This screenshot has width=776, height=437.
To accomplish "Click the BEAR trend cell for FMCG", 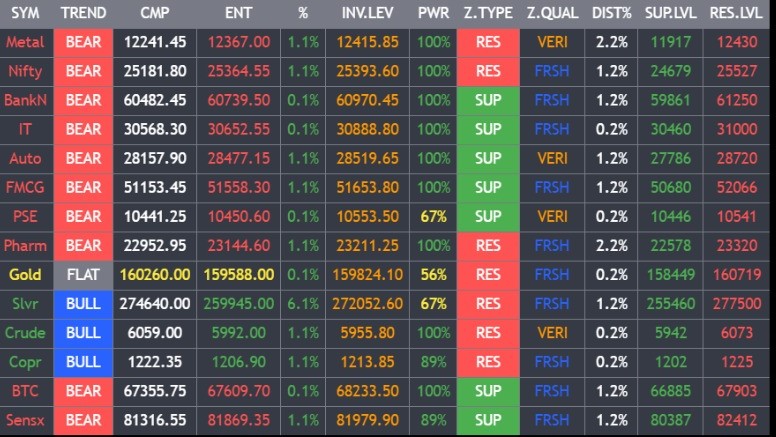I will coord(83,187).
